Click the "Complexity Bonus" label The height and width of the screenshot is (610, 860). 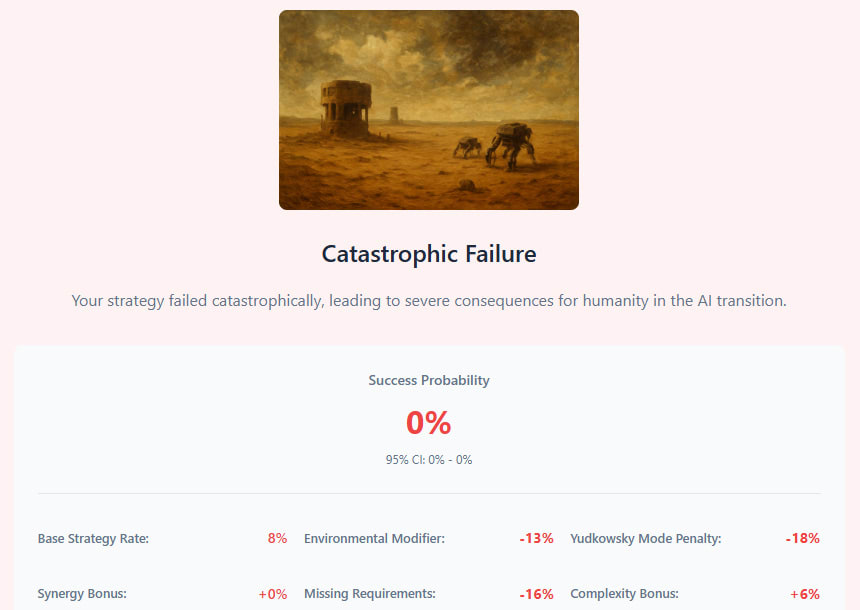click(x=624, y=594)
